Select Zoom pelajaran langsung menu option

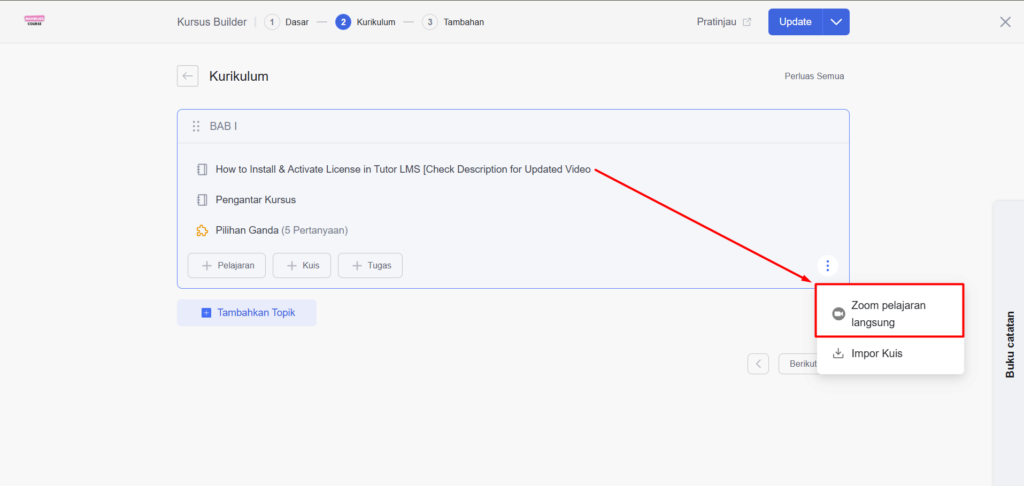tap(889, 314)
